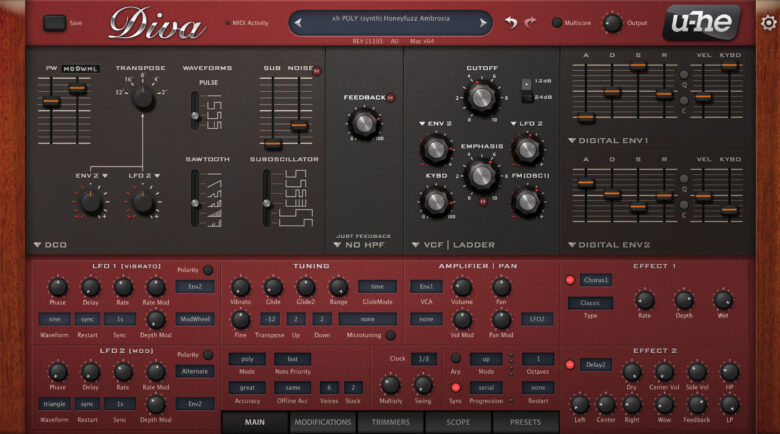The height and width of the screenshot is (434, 780).
Task: Open the NO HPF module selector
Action: point(359,245)
